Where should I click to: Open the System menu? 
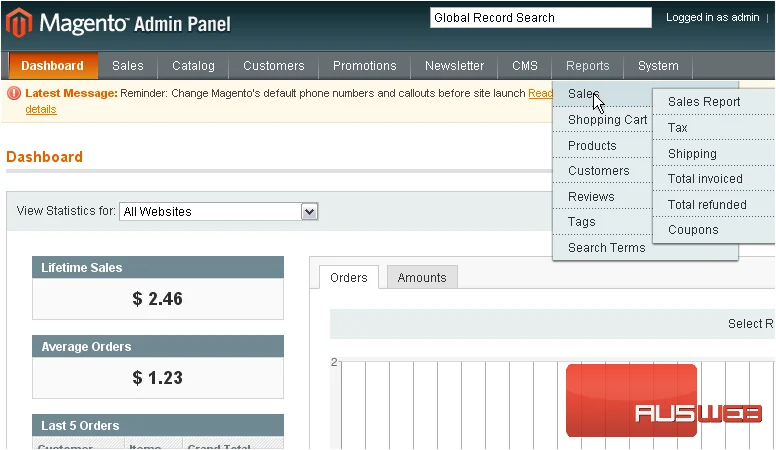[x=658, y=66]
